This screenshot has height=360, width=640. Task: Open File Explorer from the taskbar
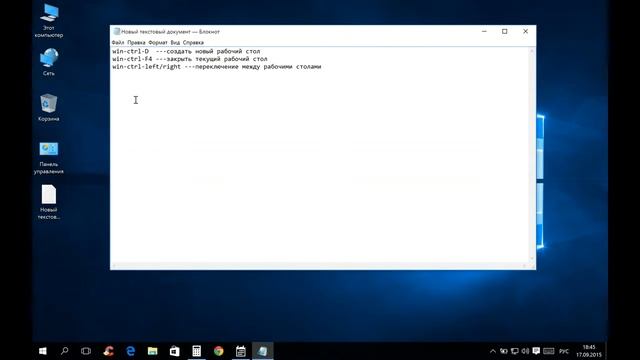(152, 351)
